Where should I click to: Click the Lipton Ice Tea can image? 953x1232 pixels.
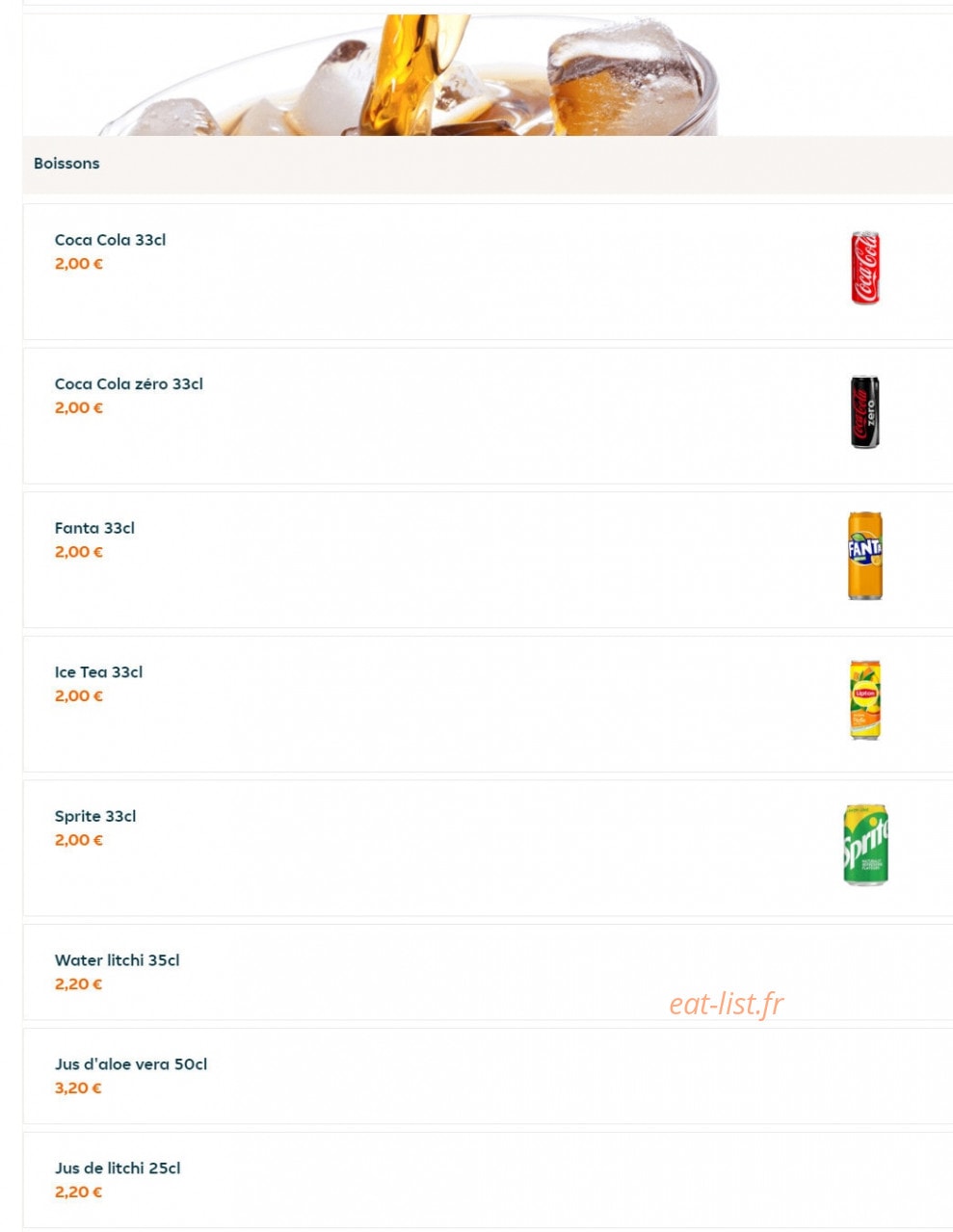point(864,700)
